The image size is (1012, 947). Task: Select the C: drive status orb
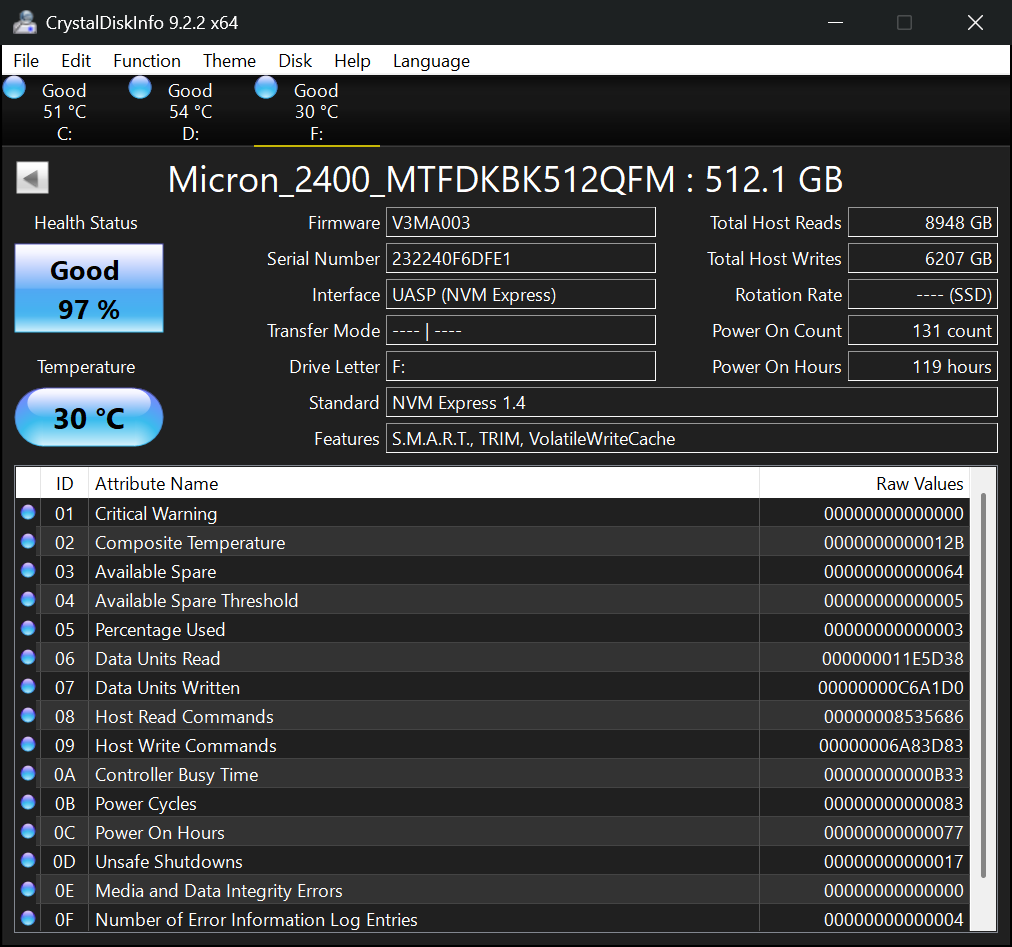point(15,88)
